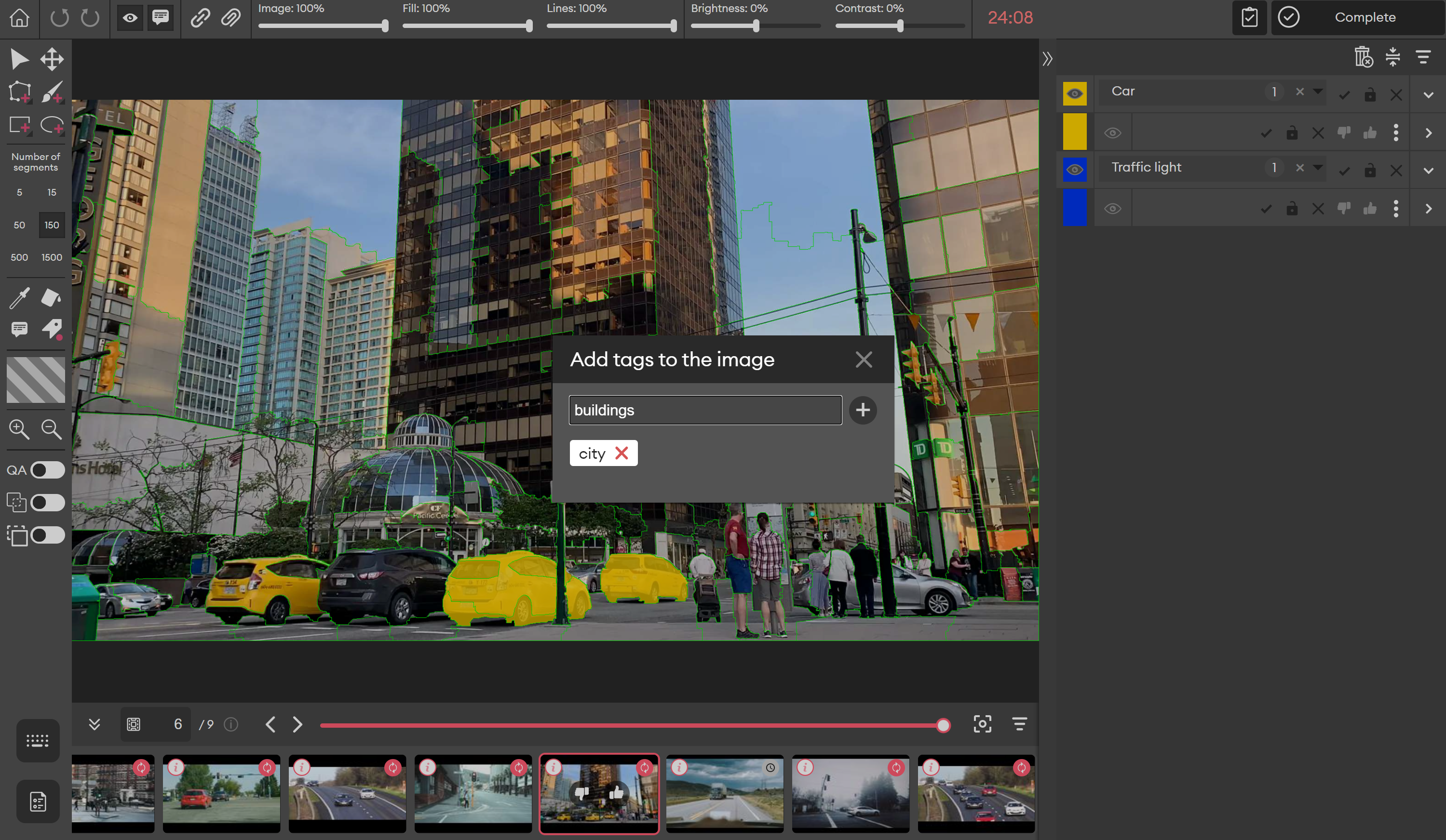This screenshot has height=840, width=1446.
Task: Toggle visibility of the blue Traffic light object
Action: click(x=1113, y=209)
